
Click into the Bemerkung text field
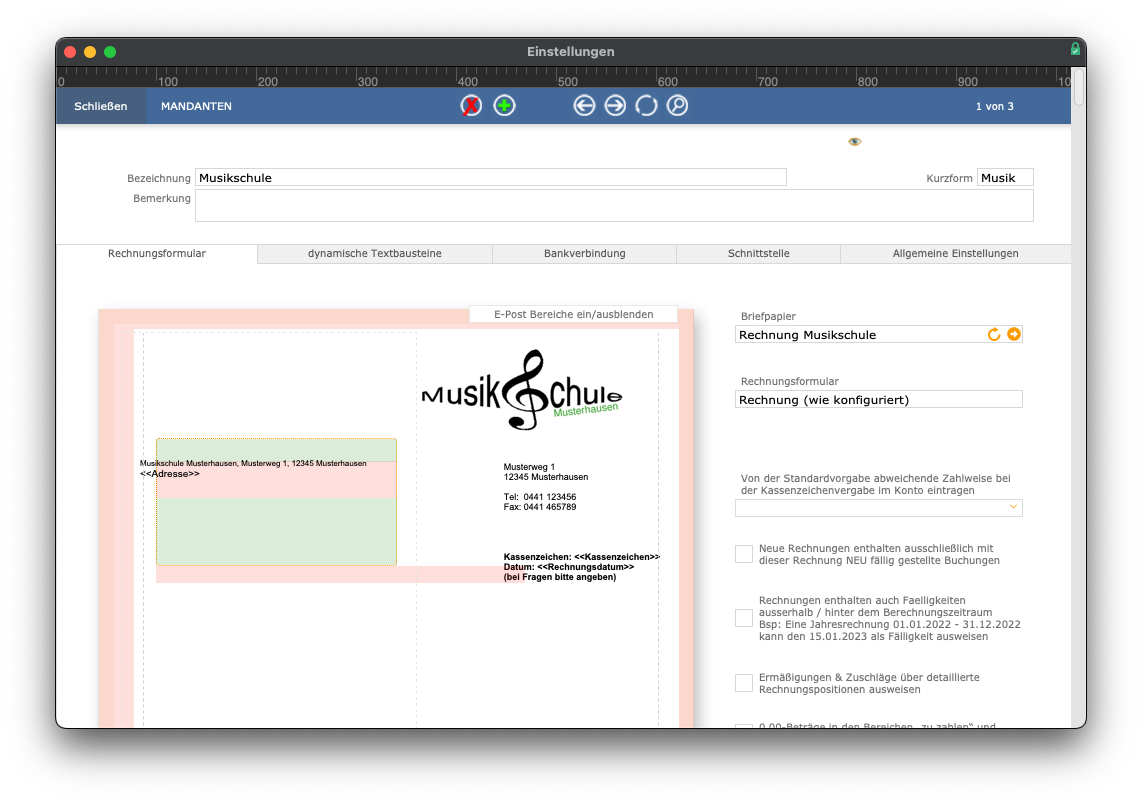614,205
